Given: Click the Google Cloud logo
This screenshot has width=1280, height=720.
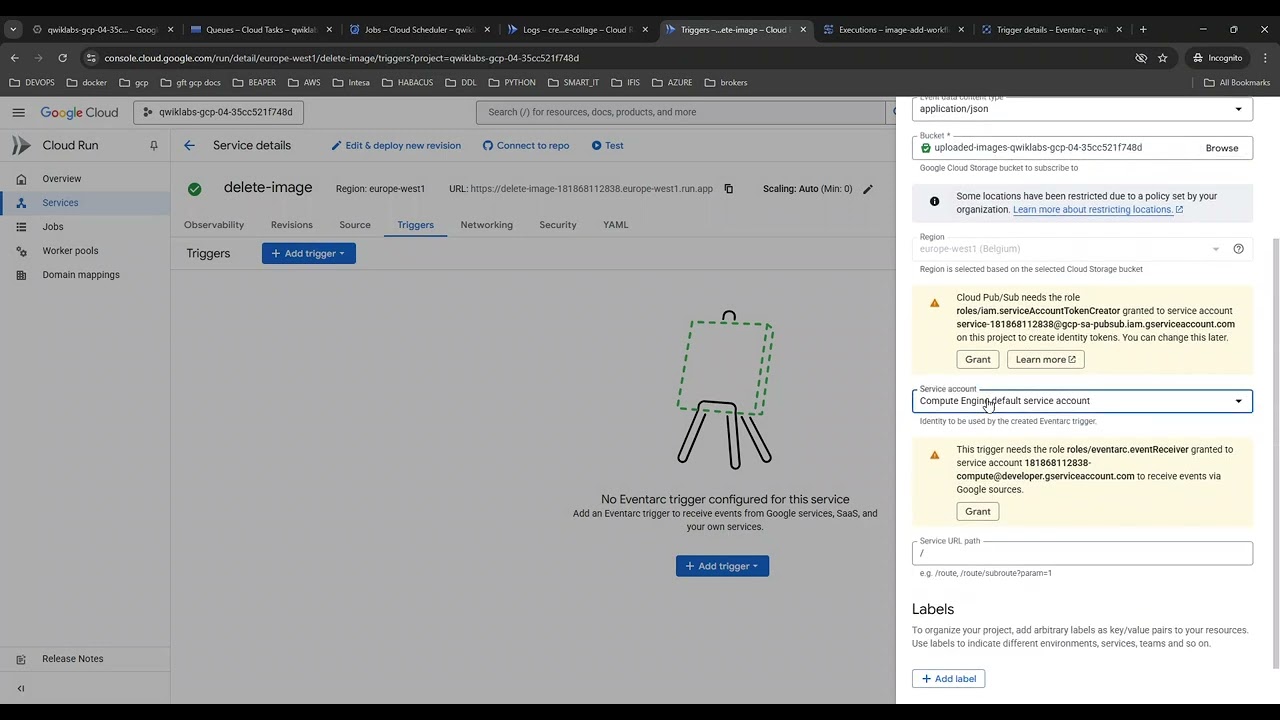Looking at the screenshot, I should click(x=80, y=113).
